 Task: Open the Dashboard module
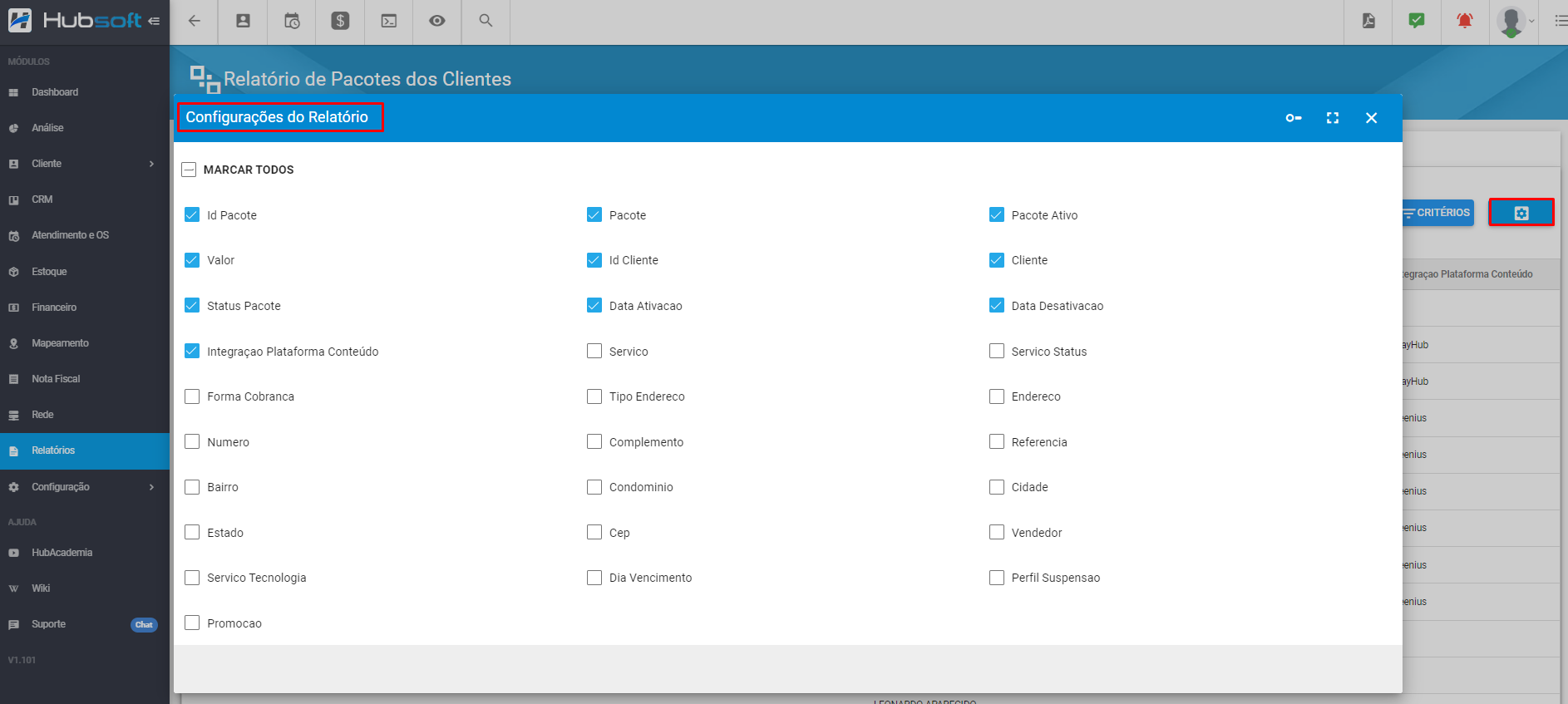55,92
